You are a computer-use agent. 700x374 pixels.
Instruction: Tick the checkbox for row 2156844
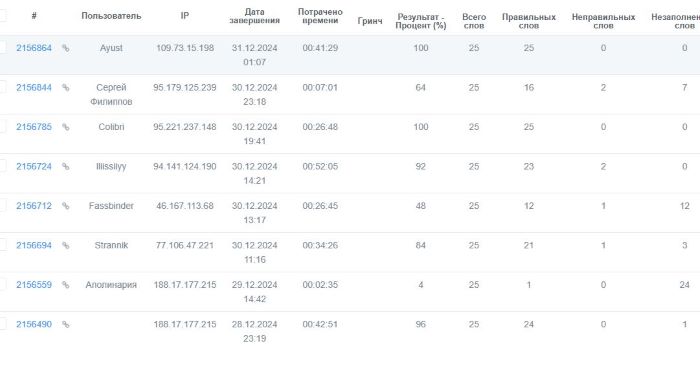pos(2,87)
